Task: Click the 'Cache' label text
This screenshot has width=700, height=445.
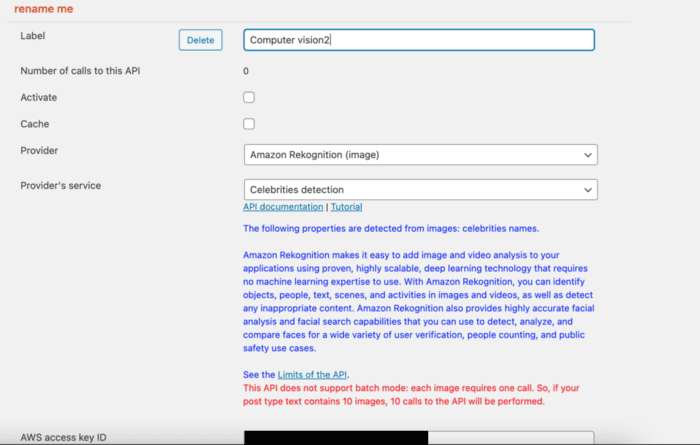Action: [x=35, y=124]
